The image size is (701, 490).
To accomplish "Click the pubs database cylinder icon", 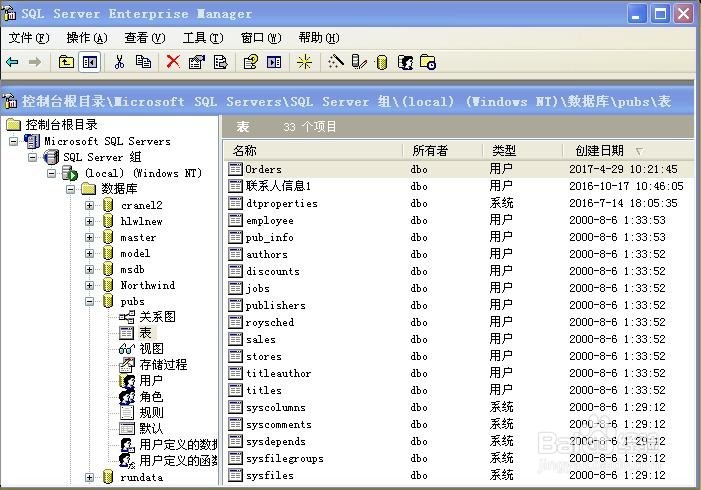I will click(x=108, y=301).
